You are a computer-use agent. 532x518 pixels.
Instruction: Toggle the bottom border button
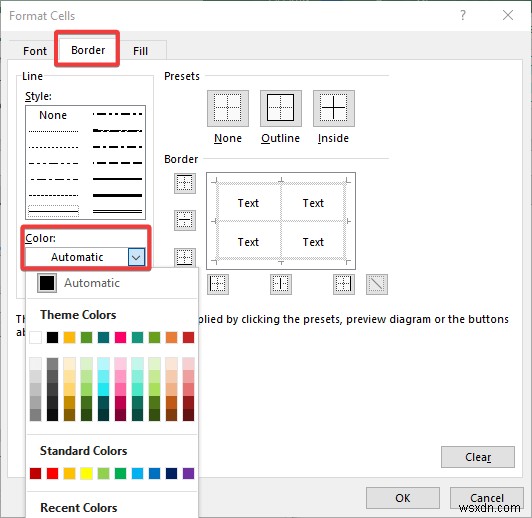coord(185,257)
